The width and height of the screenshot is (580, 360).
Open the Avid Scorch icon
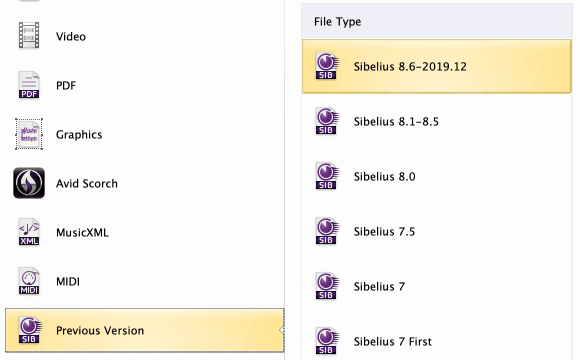[29, 183]
